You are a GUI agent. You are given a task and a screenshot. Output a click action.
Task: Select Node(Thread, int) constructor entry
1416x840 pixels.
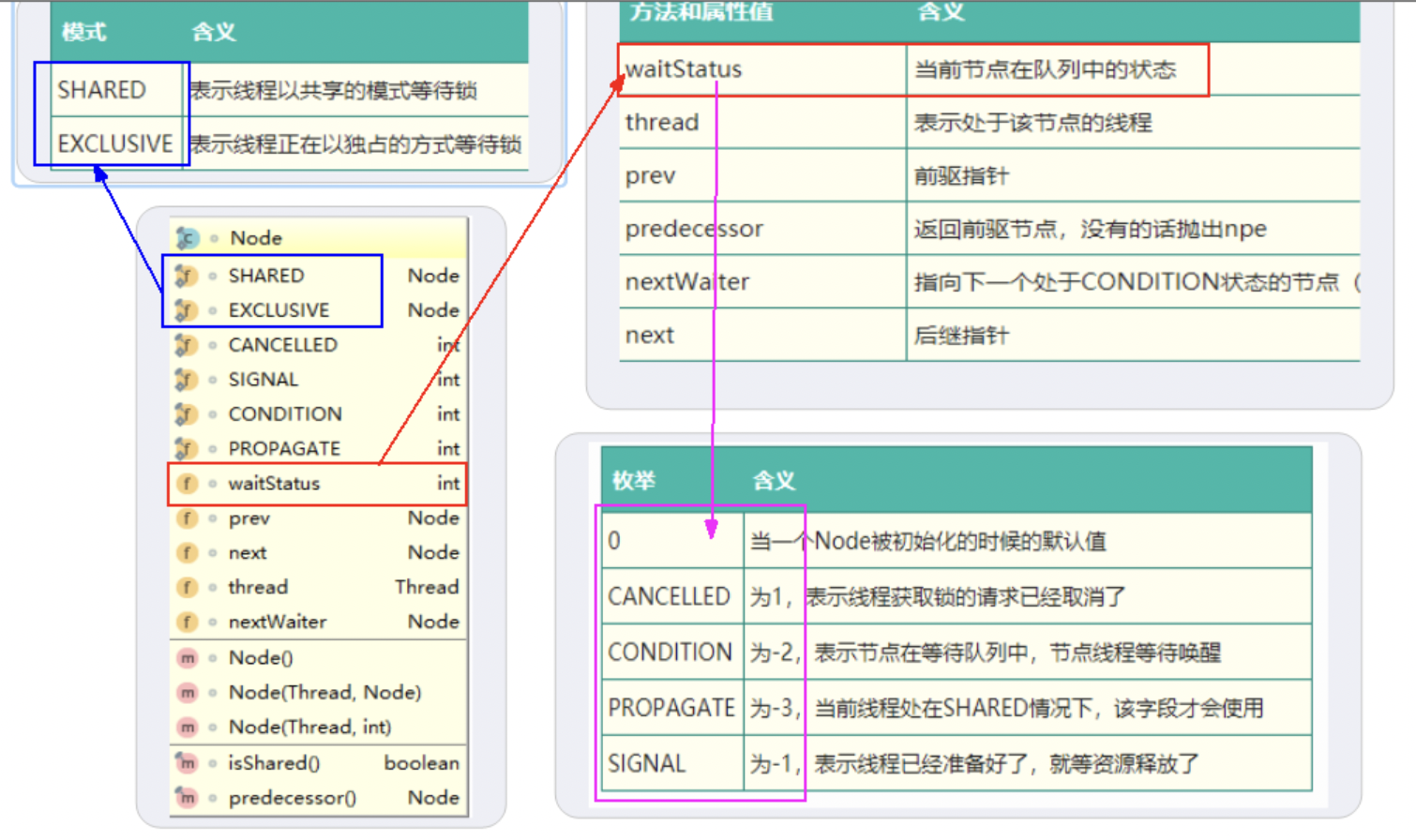click(319, 727)
